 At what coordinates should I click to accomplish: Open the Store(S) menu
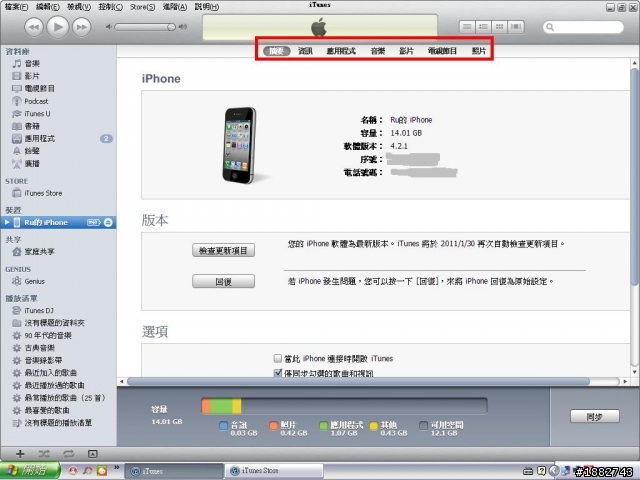[x=142, y=7]
